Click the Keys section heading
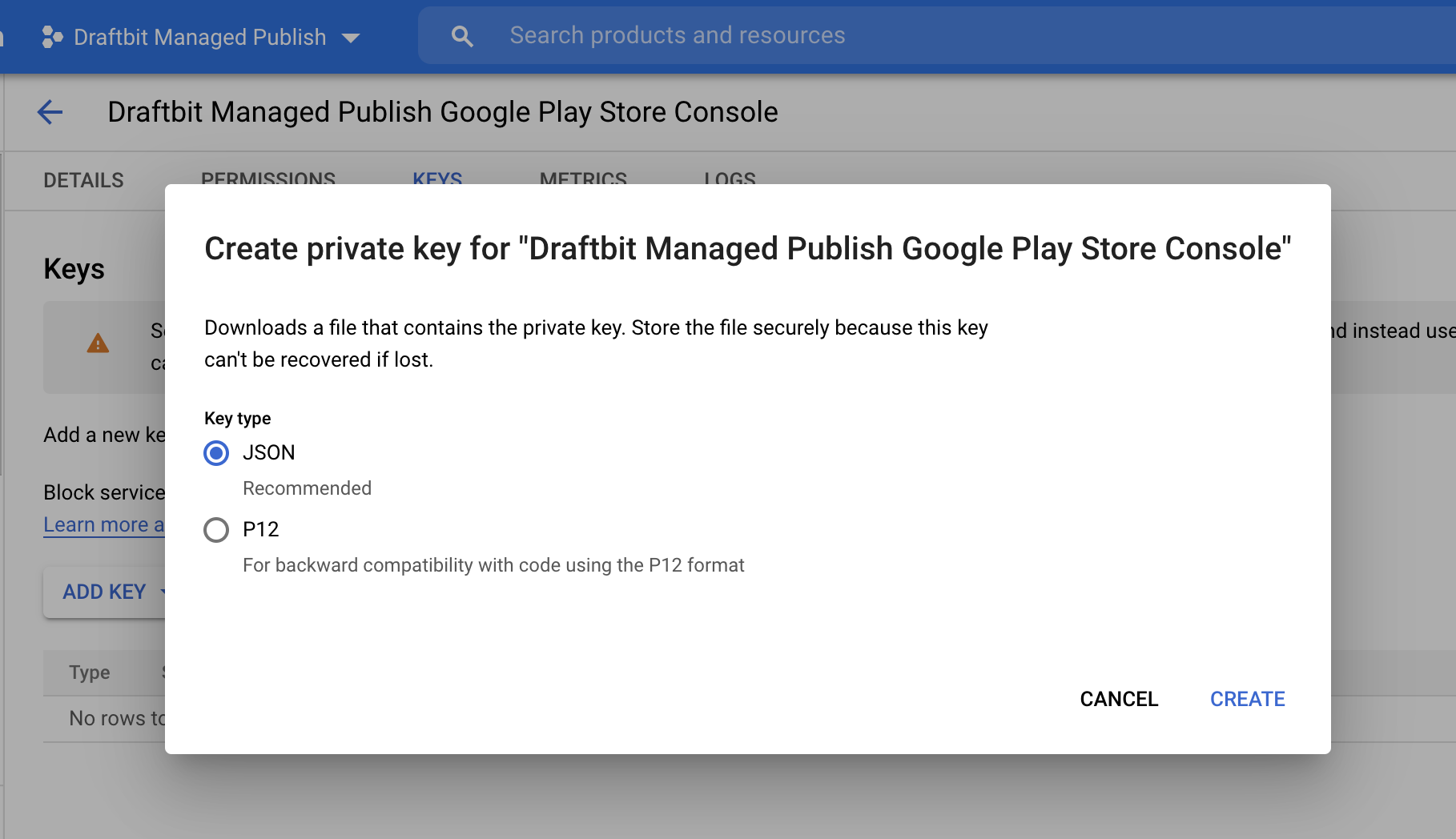1456x839 pixels. click(x=74, y=269)
